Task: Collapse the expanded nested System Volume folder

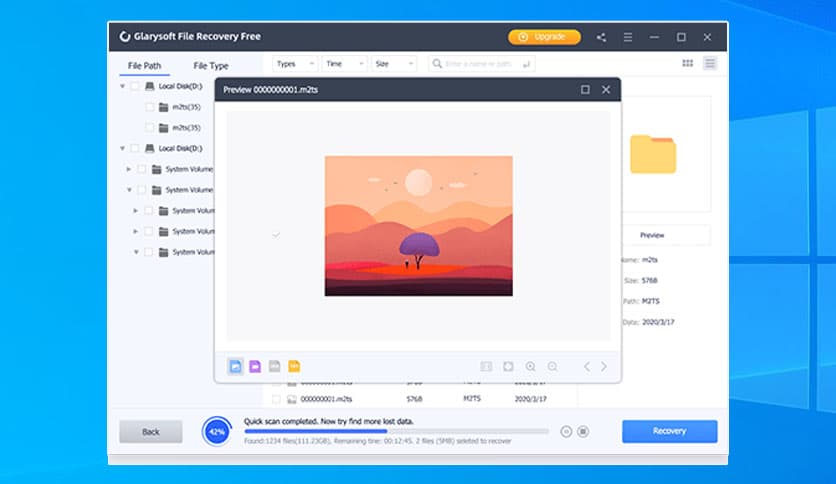Action: pyautogui.click(x=136, y=252)
